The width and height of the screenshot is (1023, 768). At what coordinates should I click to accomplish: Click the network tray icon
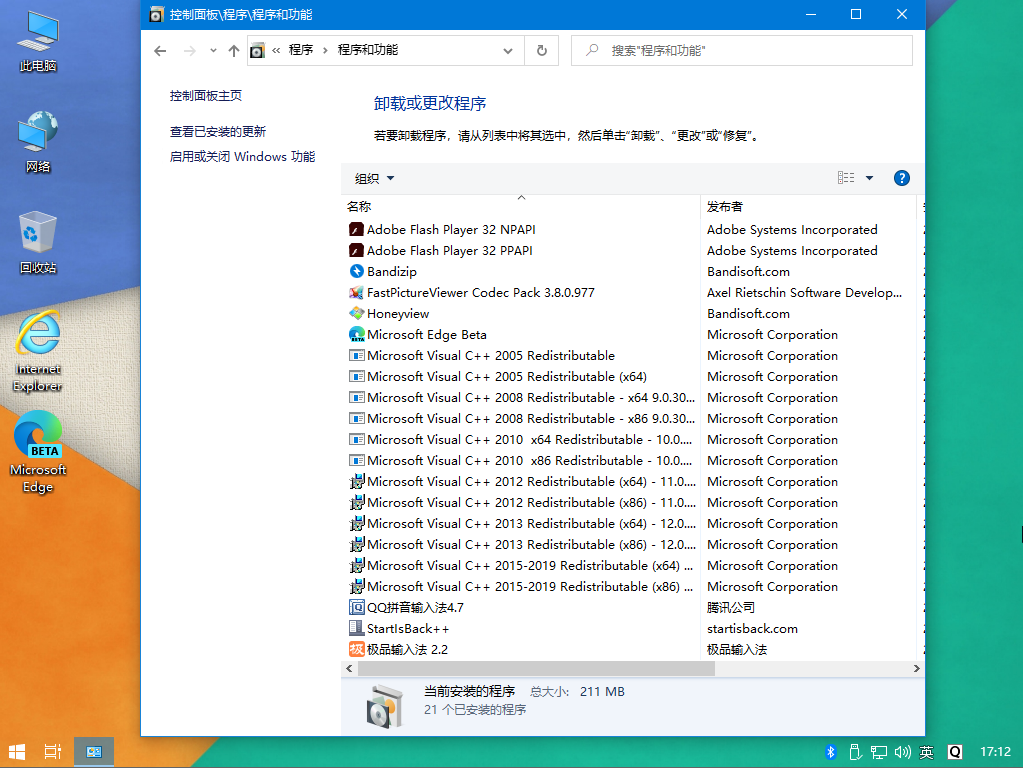tap(879, 752)
